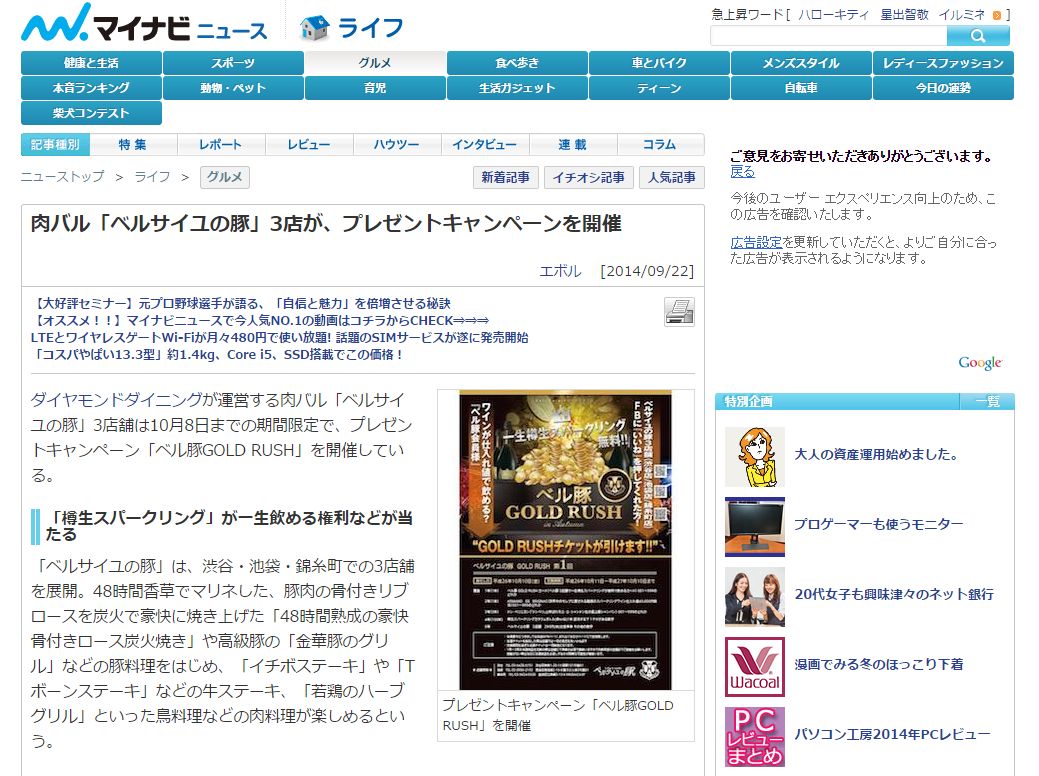Open the 生活ガジェット category
Viewport: 1039px width, 776px height.
point(517,88)
